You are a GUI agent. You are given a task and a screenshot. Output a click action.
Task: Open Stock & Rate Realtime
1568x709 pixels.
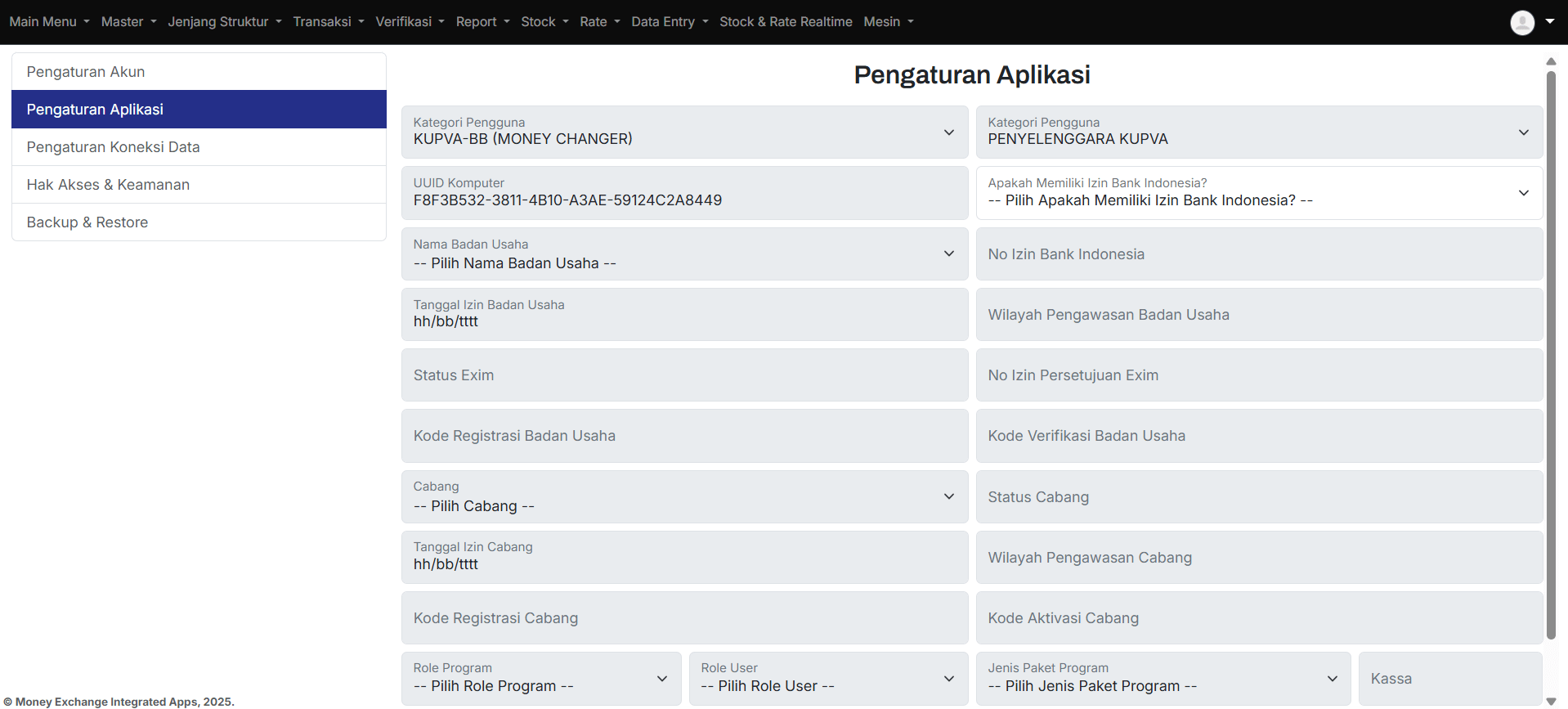[x=785, y=22]
